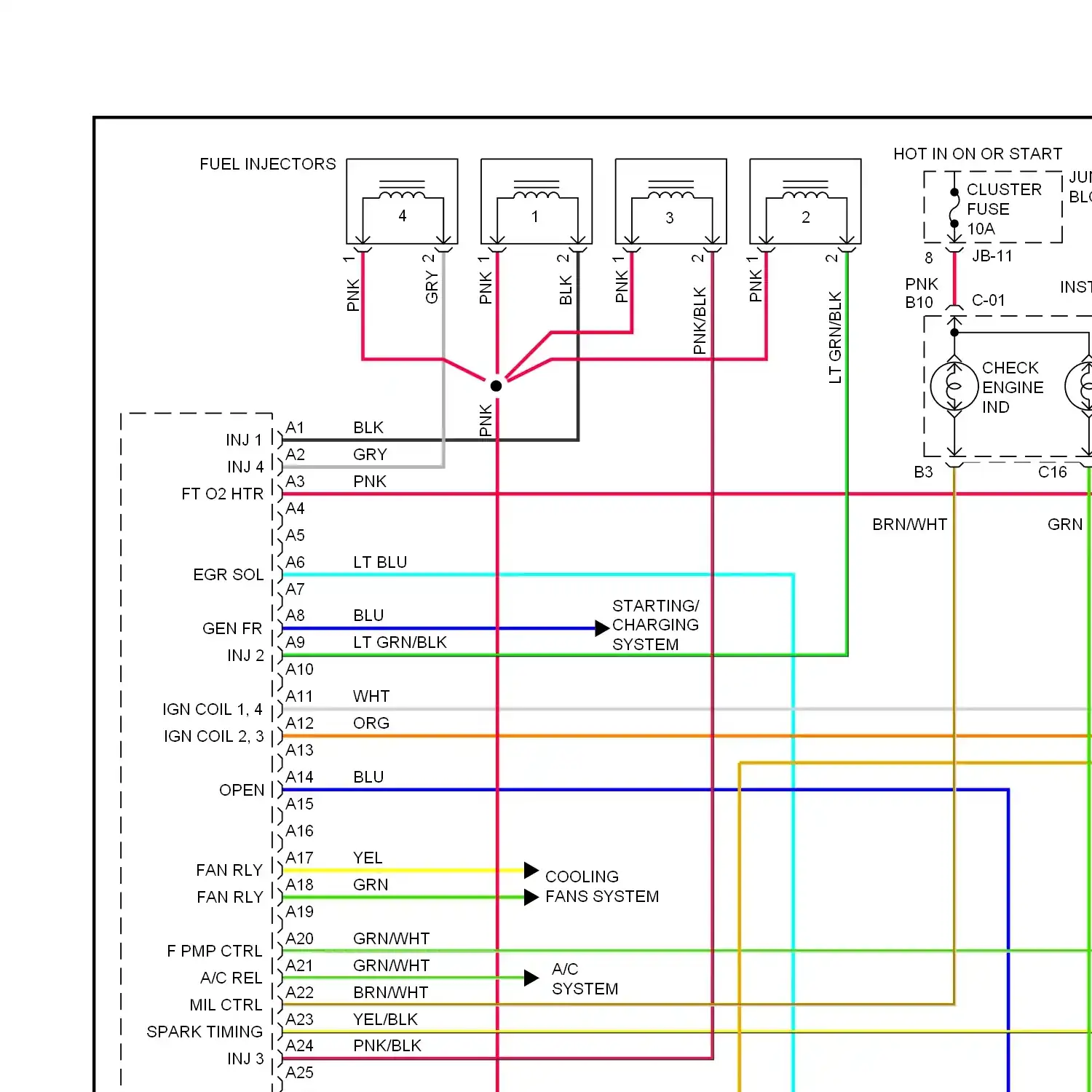Click pin A22 connector label

[x=299, y=992]
